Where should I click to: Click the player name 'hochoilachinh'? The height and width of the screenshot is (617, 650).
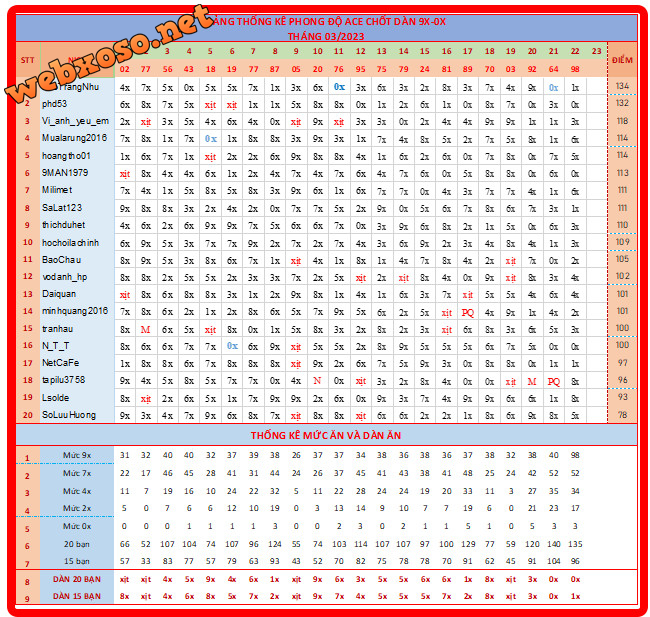pos(70,243)
